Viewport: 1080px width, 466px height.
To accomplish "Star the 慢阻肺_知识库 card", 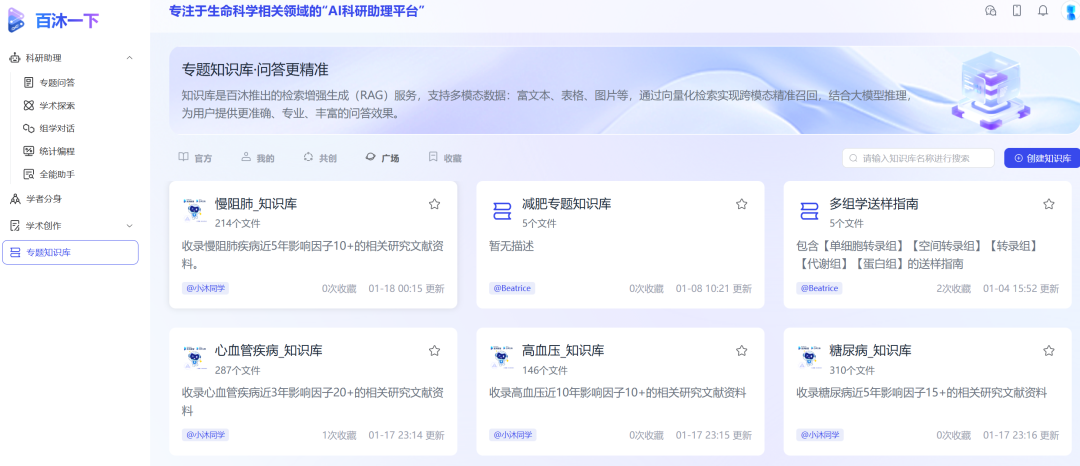I will click(x=434, y=204).
